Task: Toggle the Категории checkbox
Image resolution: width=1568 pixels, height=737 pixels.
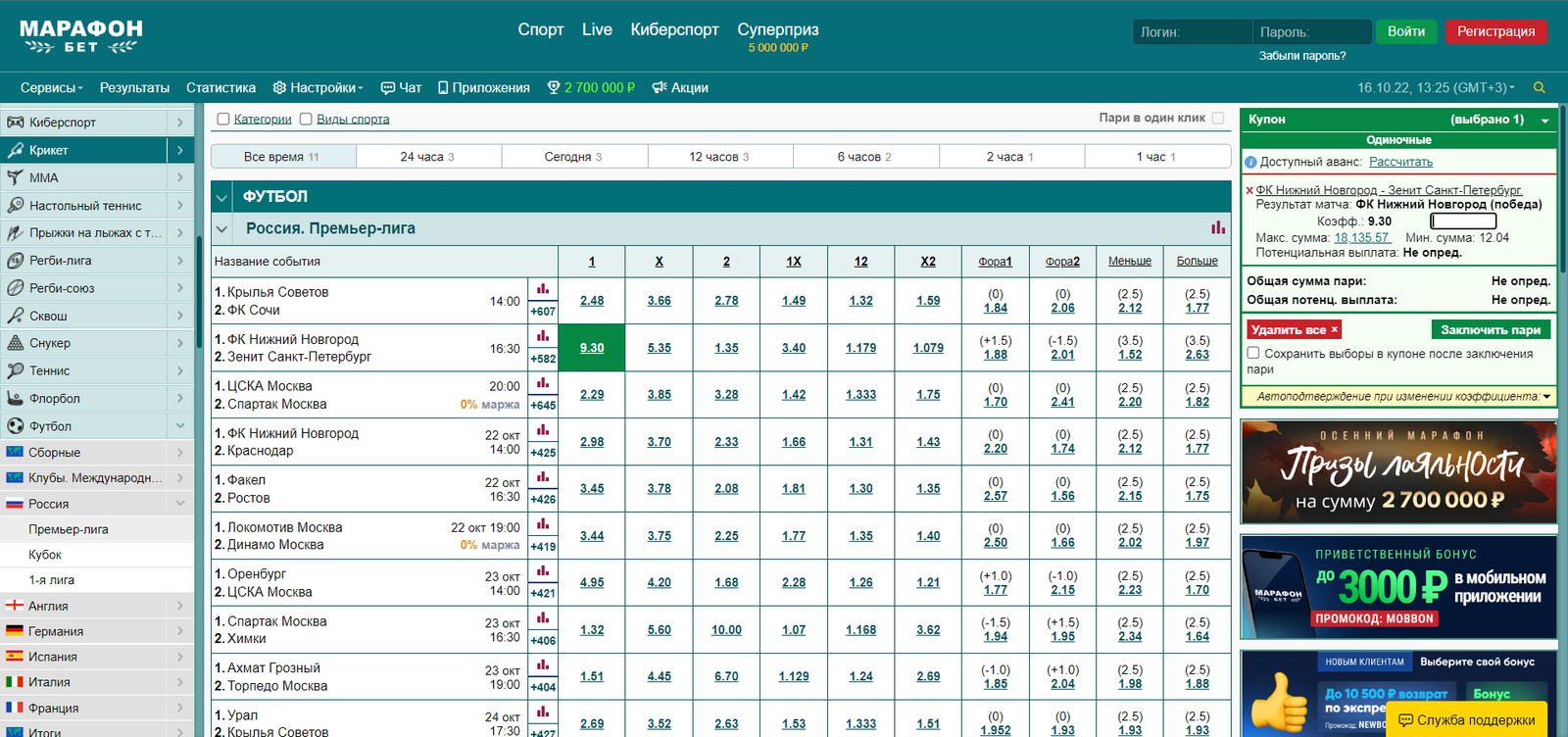Action: click(x=223, y=119)
